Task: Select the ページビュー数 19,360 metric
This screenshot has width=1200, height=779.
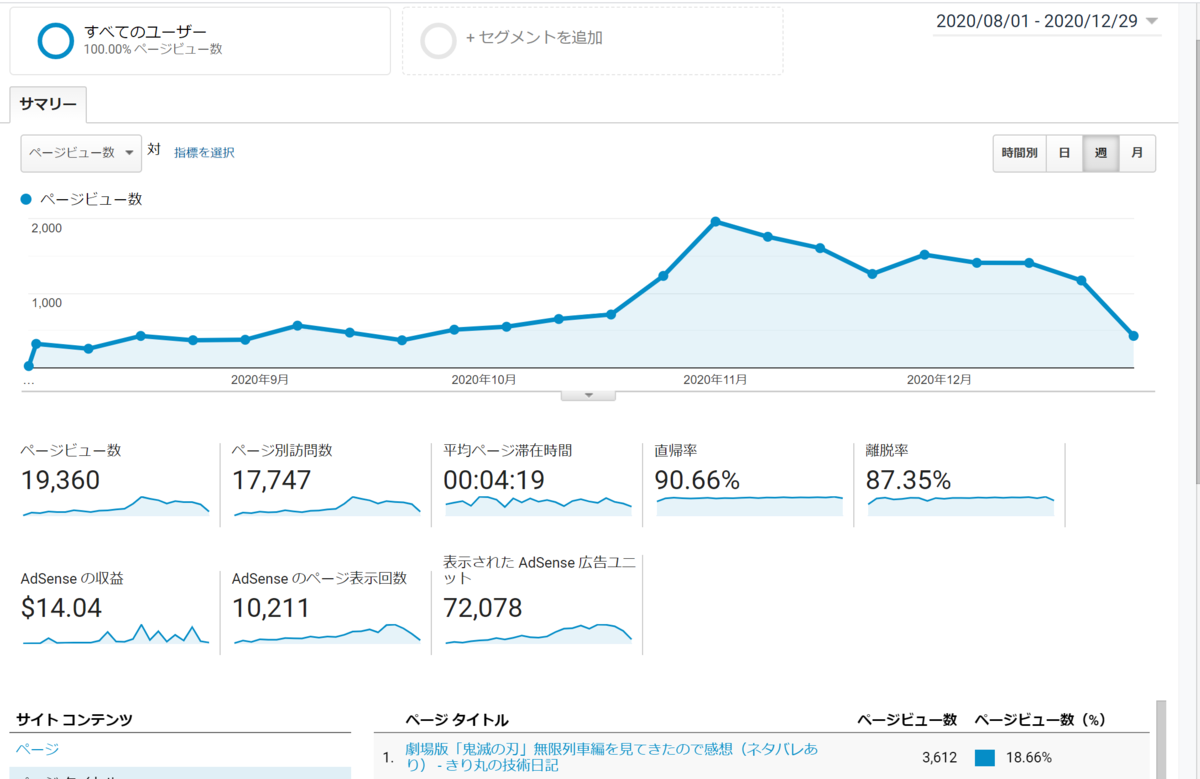Action: 115,484
